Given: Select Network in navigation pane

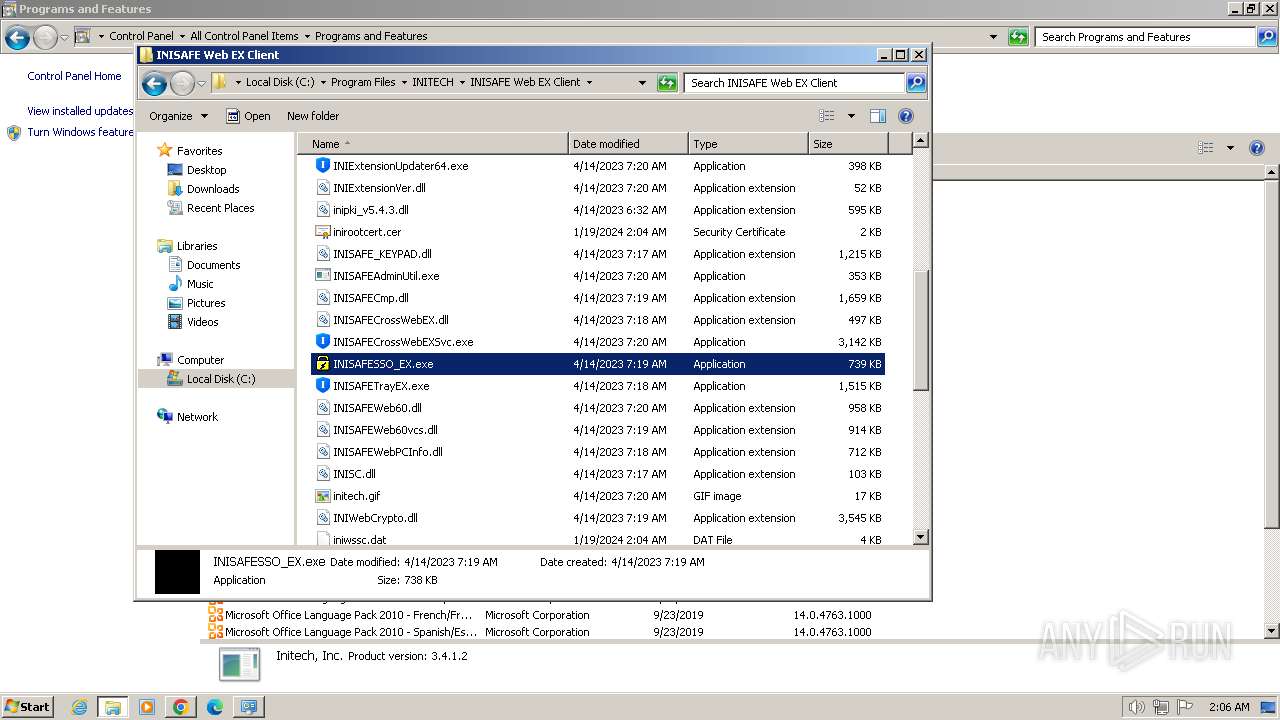Looking at the screenshot, I should [x=197, y=417].
